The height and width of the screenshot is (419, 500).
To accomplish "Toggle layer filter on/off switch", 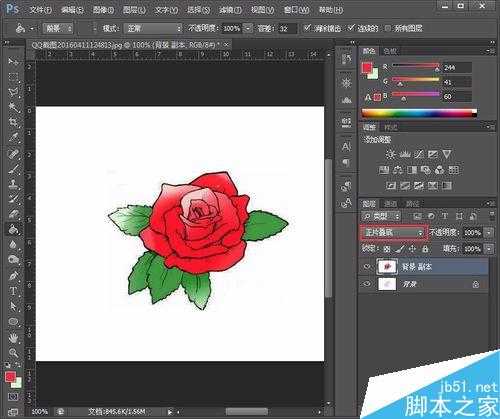I will tap(492, 216).
